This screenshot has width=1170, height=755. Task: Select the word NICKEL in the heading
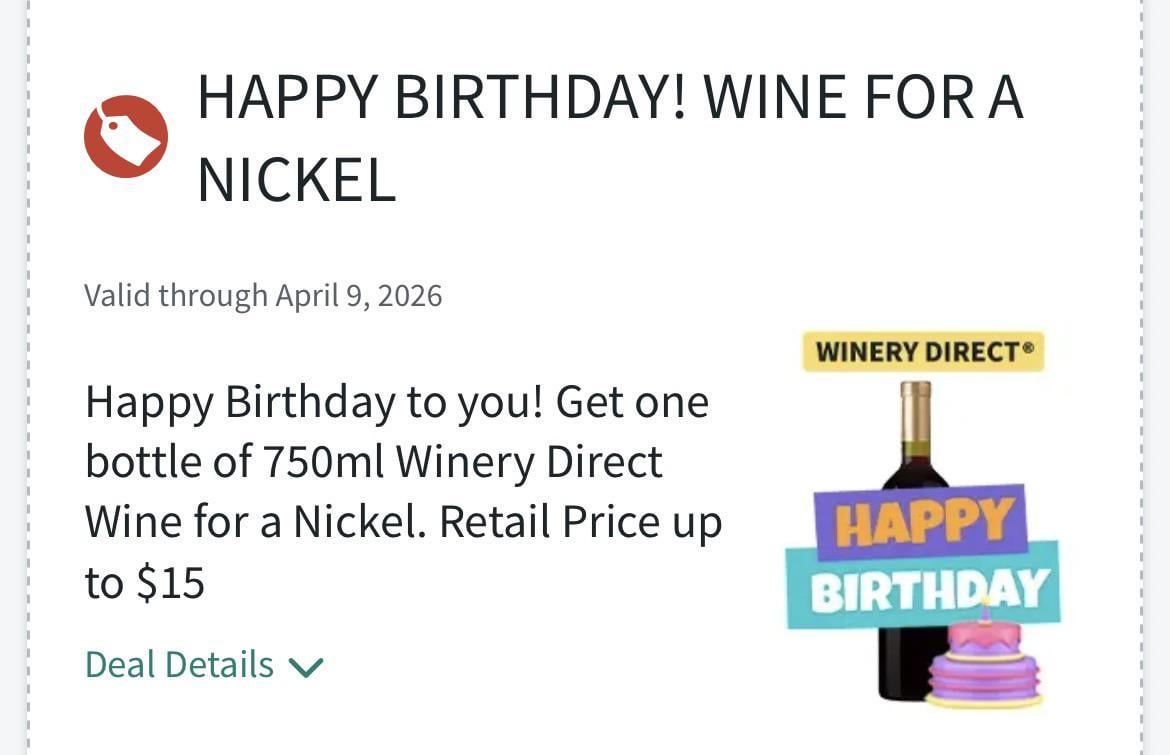pos(297,180)
